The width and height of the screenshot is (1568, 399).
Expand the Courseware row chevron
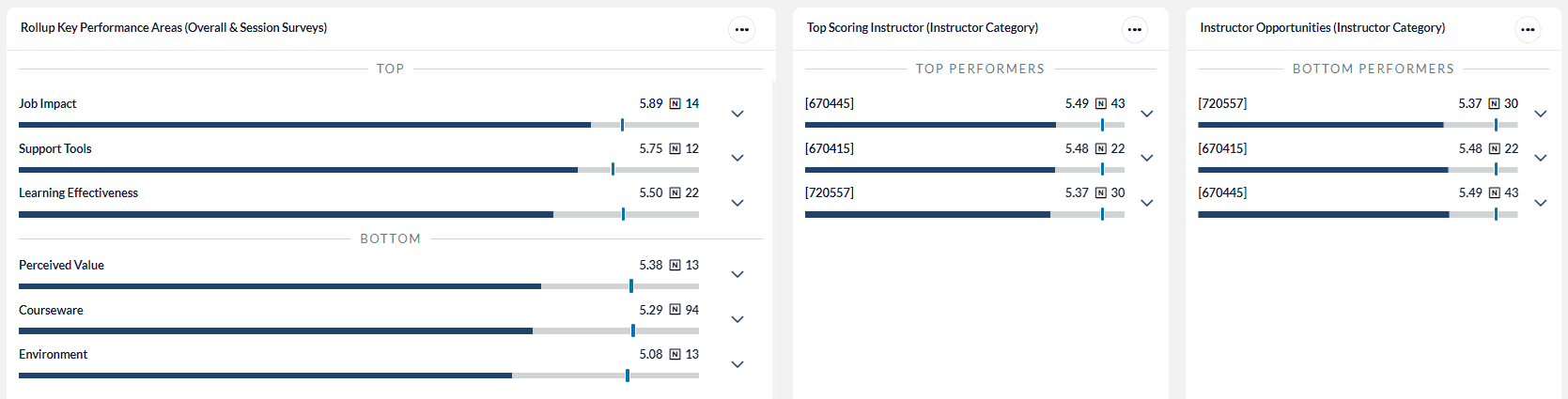[x=737, y=319]
